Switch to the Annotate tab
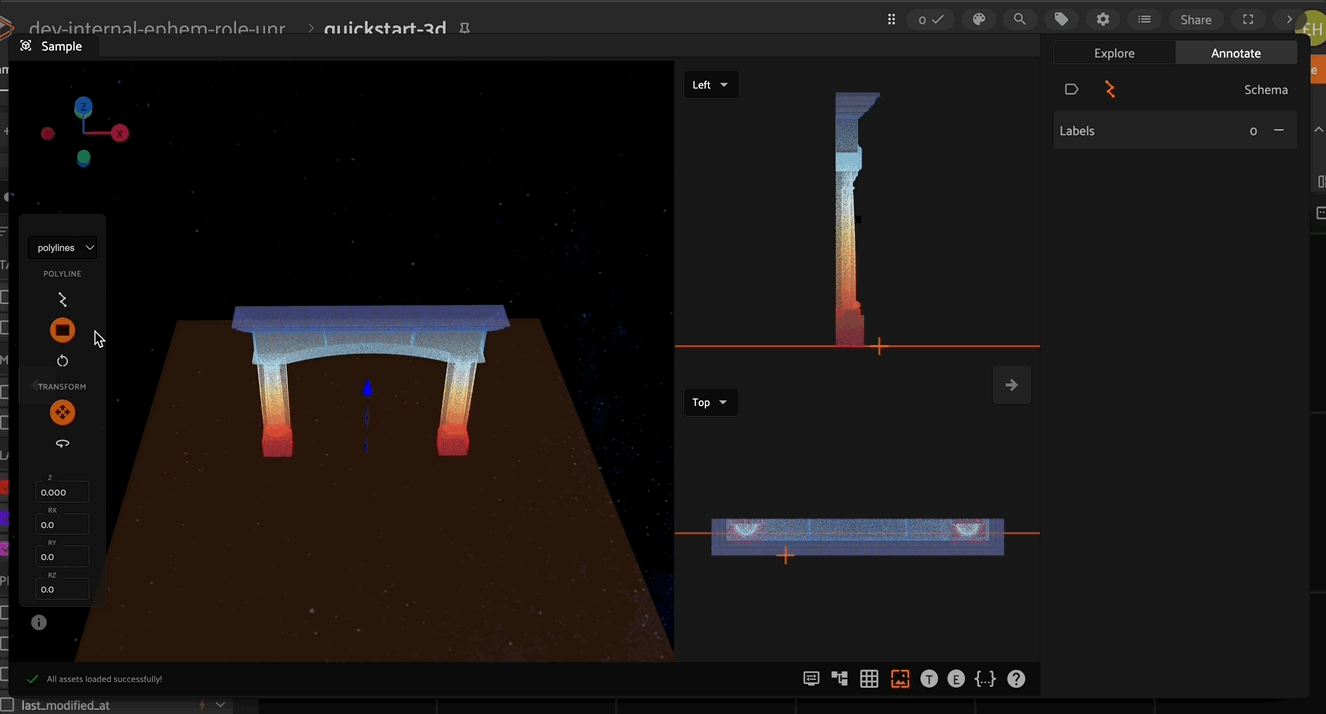 coord(1235,53)
